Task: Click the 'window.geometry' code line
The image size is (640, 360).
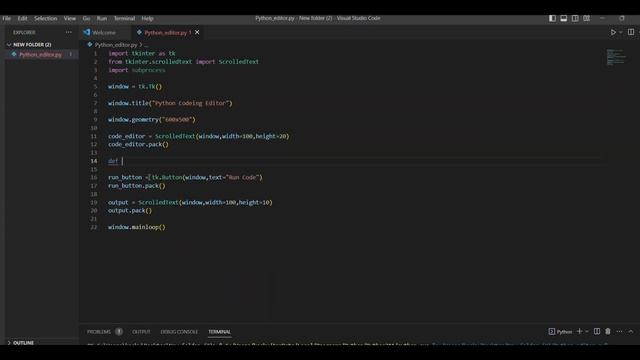Action: click(152, 120)
